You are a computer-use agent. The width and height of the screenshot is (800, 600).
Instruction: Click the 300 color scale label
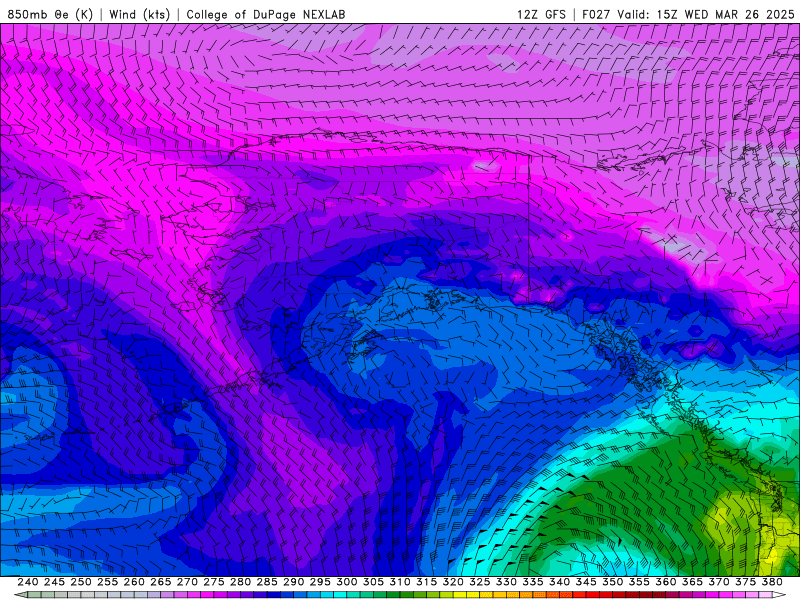pos(346,582)
